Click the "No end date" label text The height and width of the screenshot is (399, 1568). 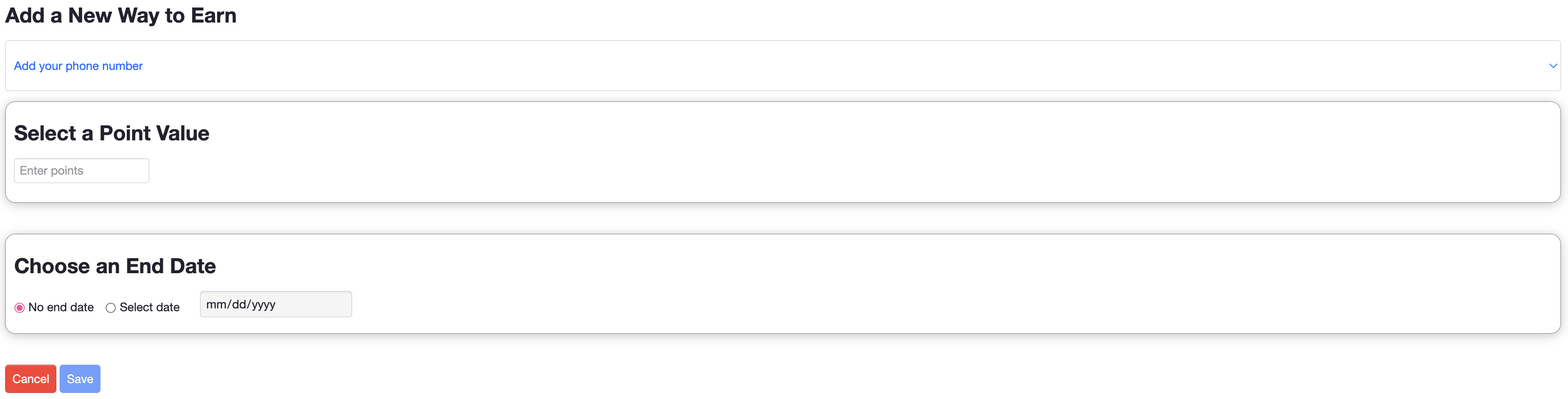pos(61,308)
